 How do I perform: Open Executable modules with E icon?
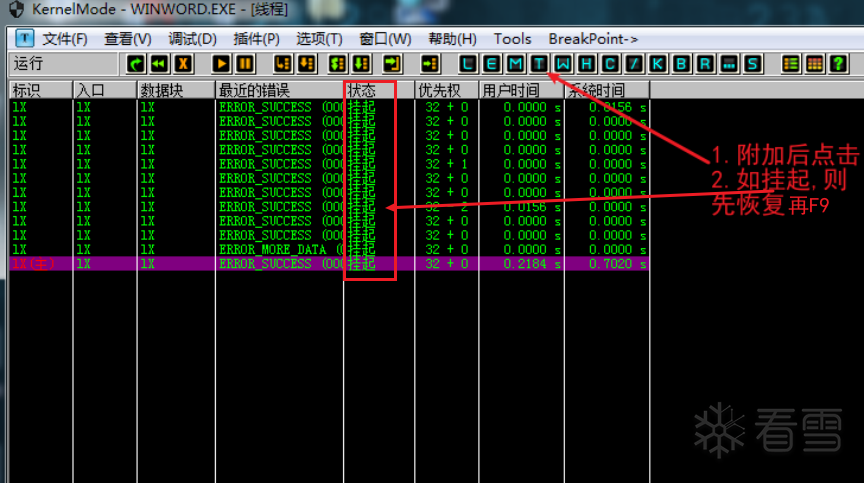492,64
